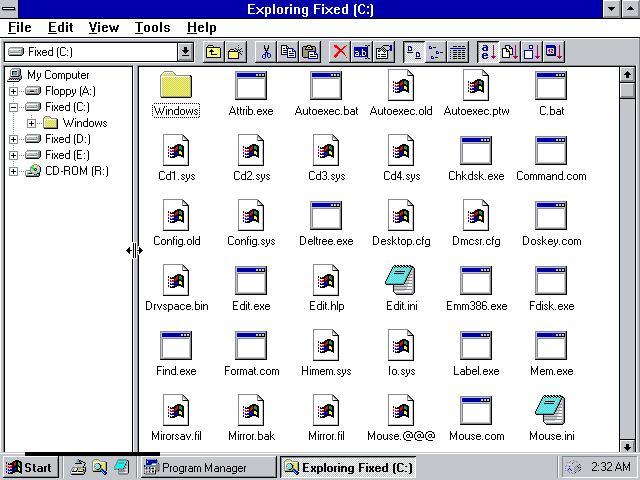
Task: Delete with red X icon
Action: coord(340,52)
